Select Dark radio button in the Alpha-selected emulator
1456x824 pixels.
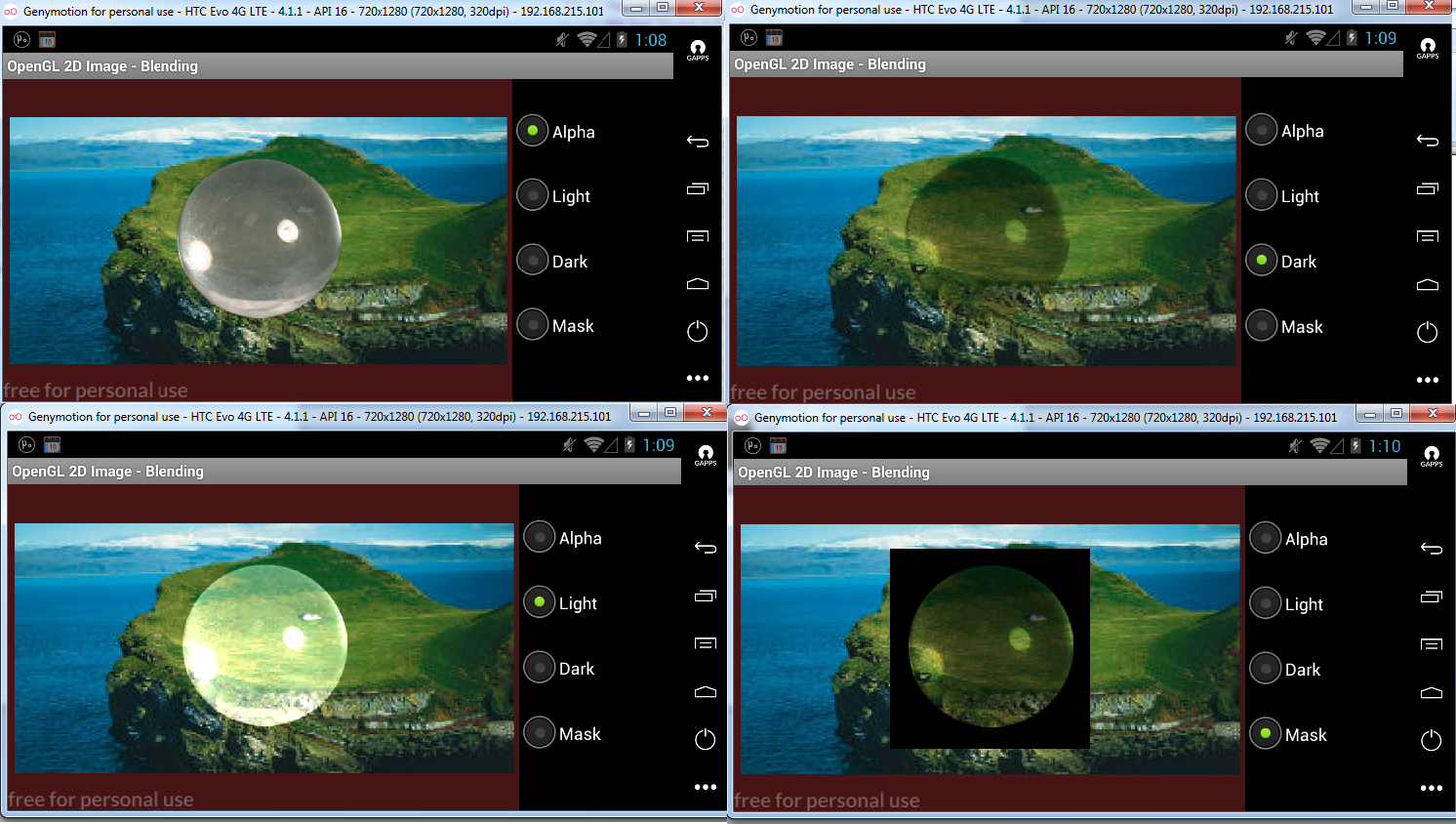(533, 261)
